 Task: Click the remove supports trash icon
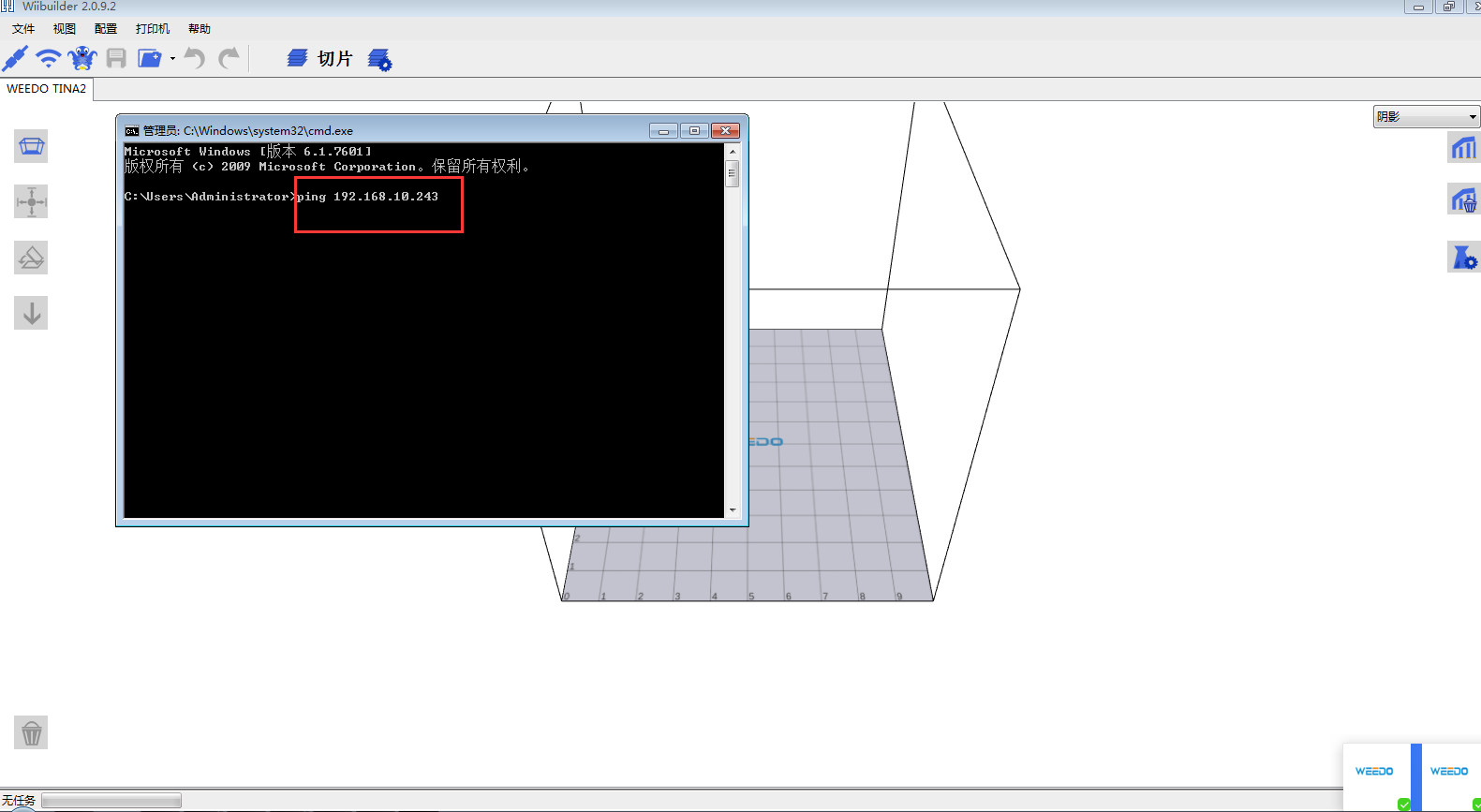(1463, 200)
